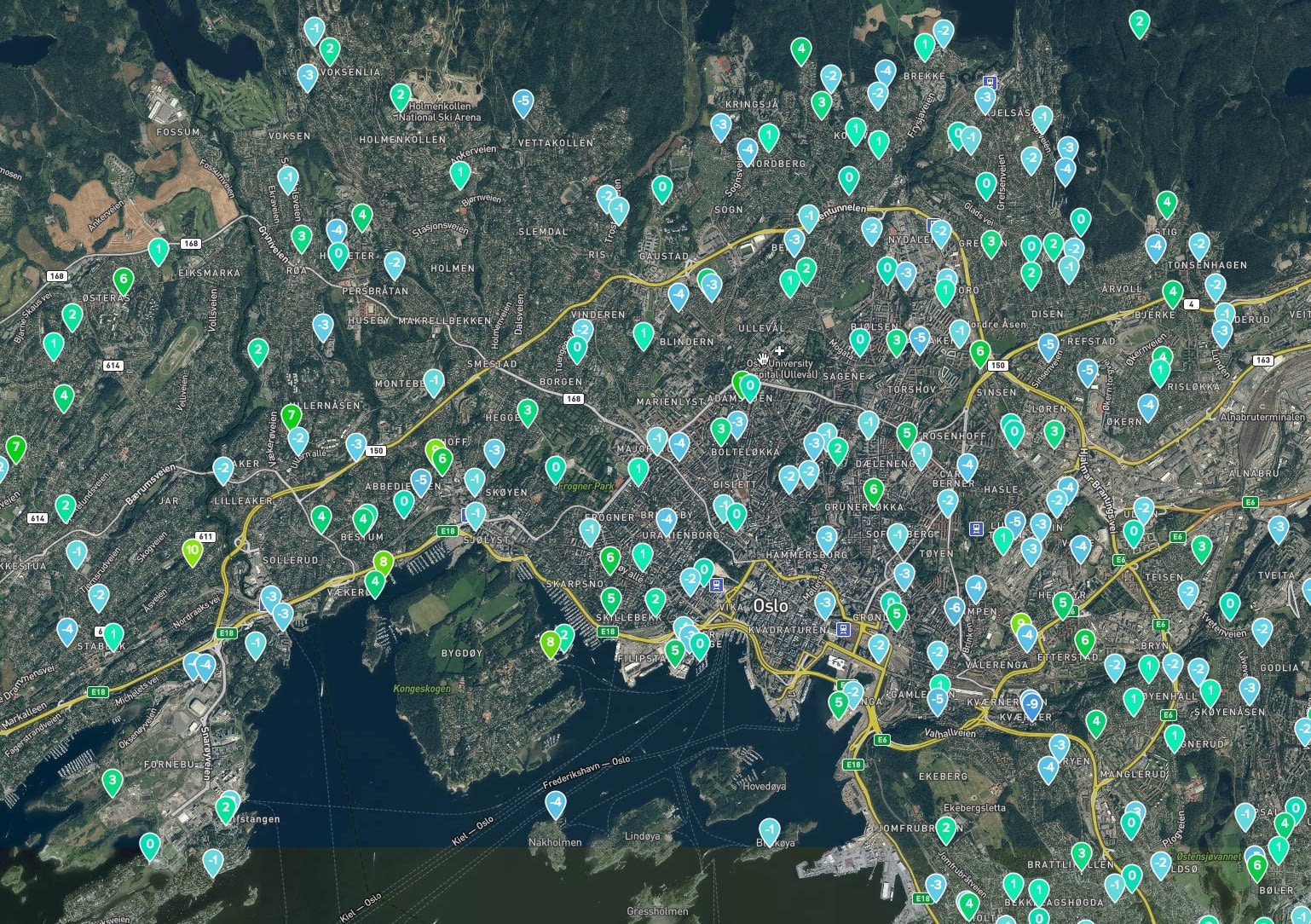Image resolution: width=1311 pixels, height=924 pixels.
Task: Click the train station icon beside Kvadraturen
Action: (843, 629)
